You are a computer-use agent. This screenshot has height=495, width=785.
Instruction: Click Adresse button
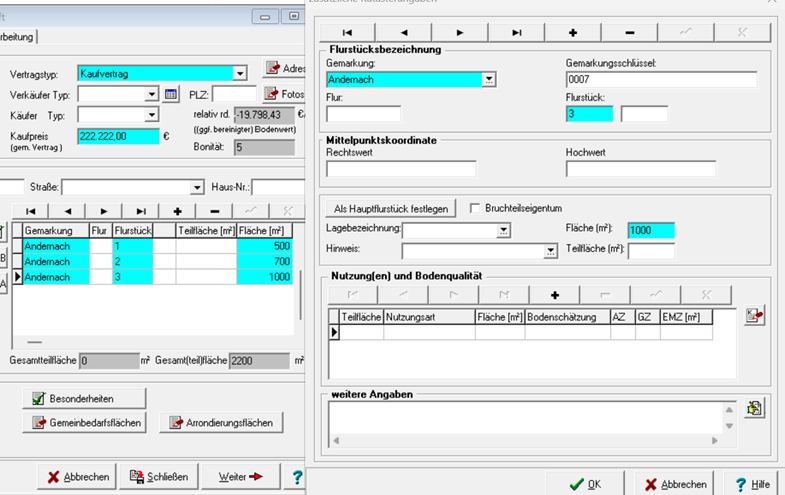pos(285,69)
